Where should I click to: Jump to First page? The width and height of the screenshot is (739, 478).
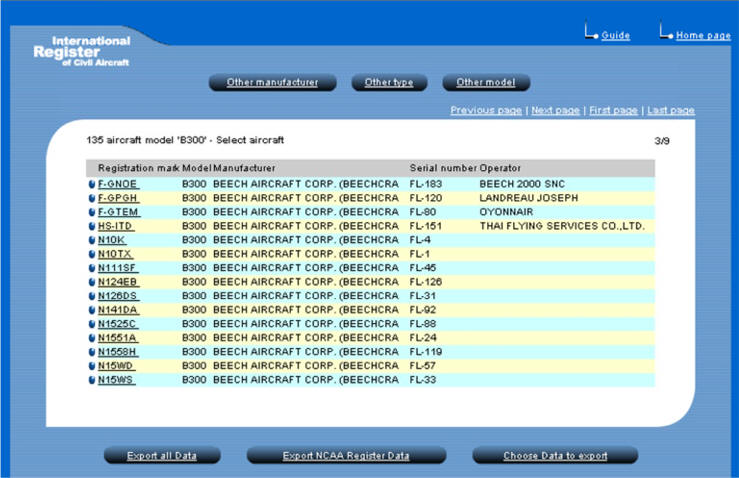point(613,110)
